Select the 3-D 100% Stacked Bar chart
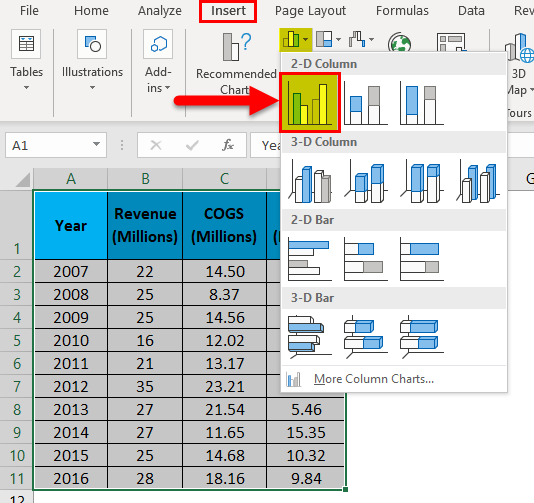Screen dimensions: 534x503 (x=422, y=337)
